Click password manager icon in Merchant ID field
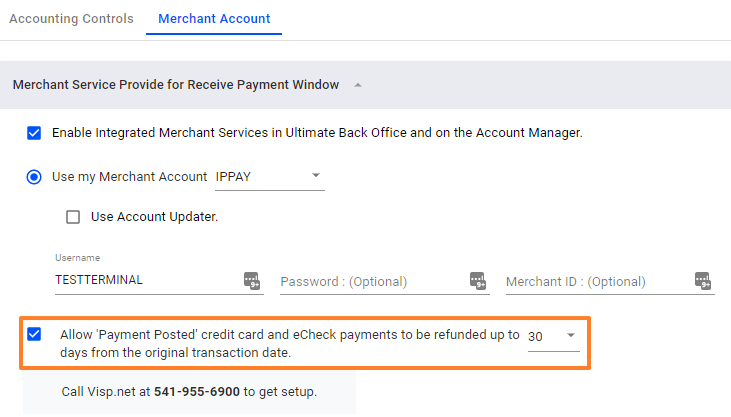 (703, 281)
